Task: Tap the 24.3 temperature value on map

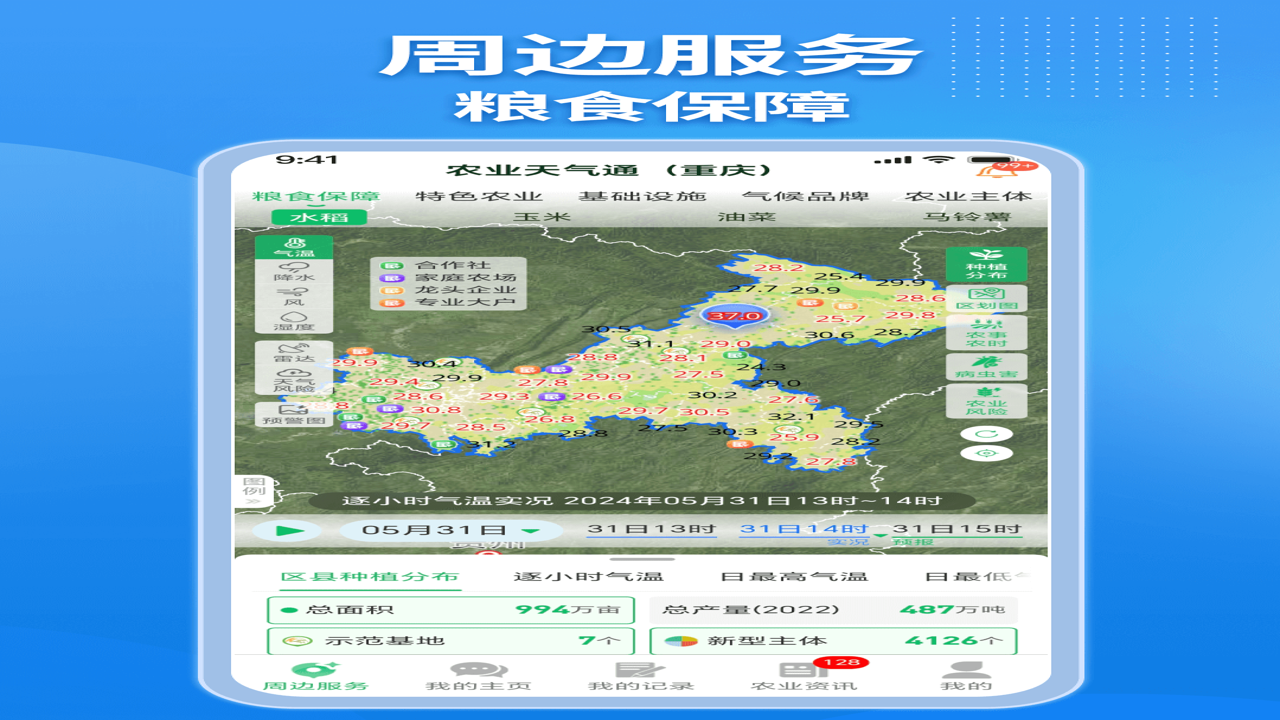Action: pyautogui.click(x=761, y=367)
